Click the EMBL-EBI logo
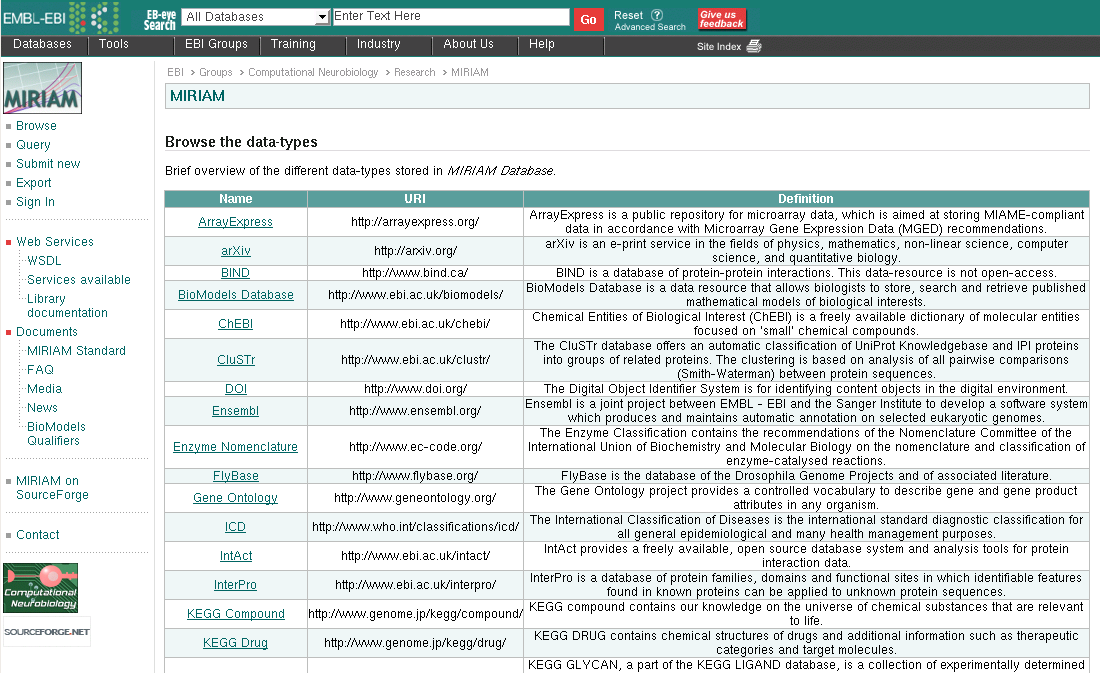 point(60,18)
